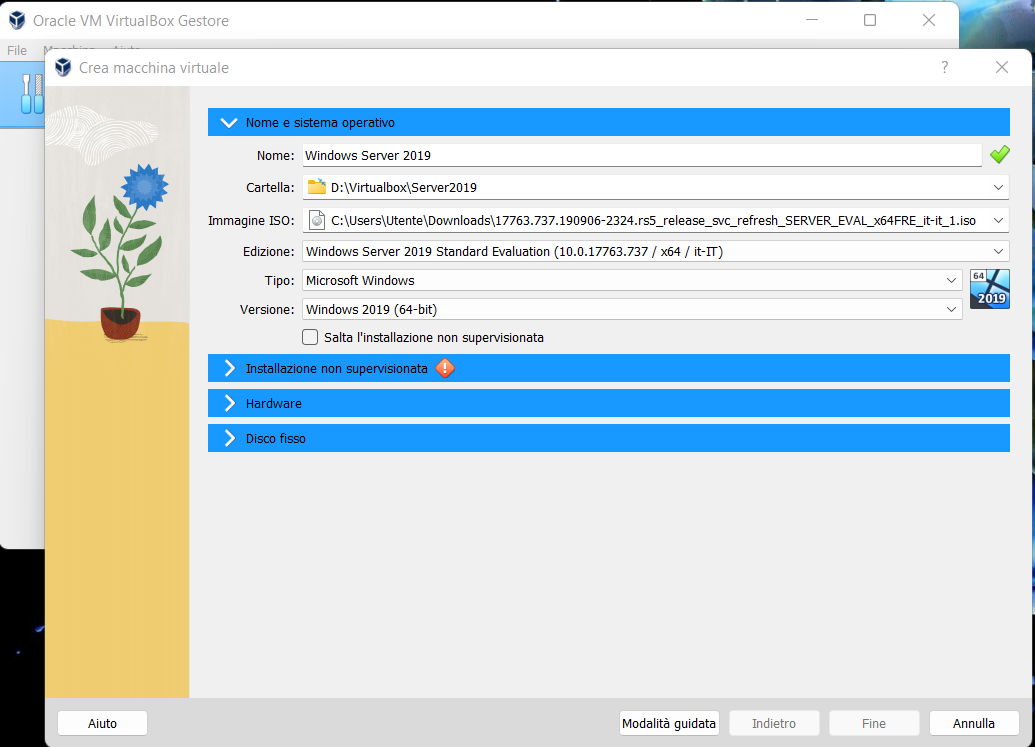Screen dimensions: 1035x747
Task: Click the Indietro button
Action: 774,723
